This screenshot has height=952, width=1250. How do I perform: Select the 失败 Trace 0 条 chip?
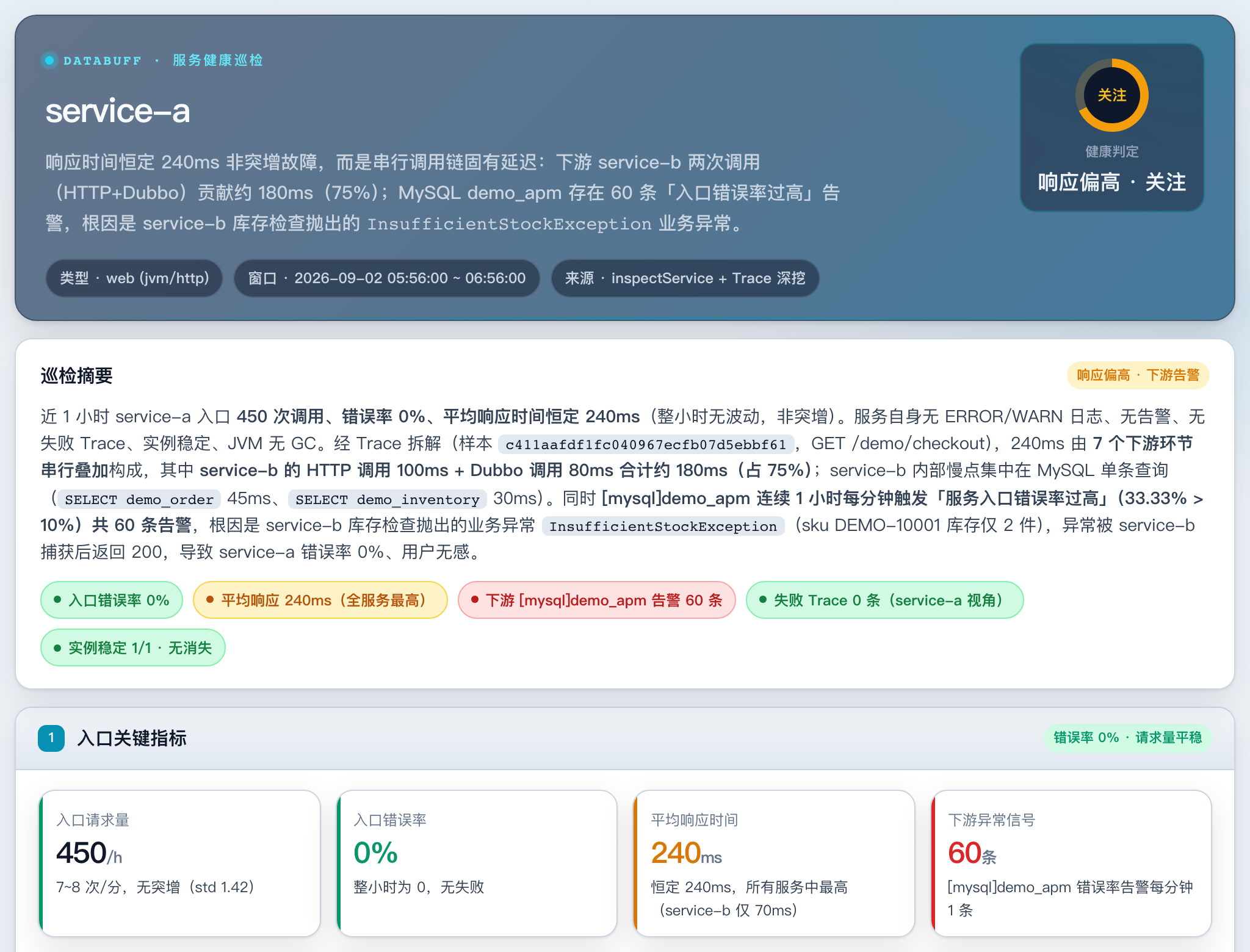pyautogui.click(x=884, y=600)
